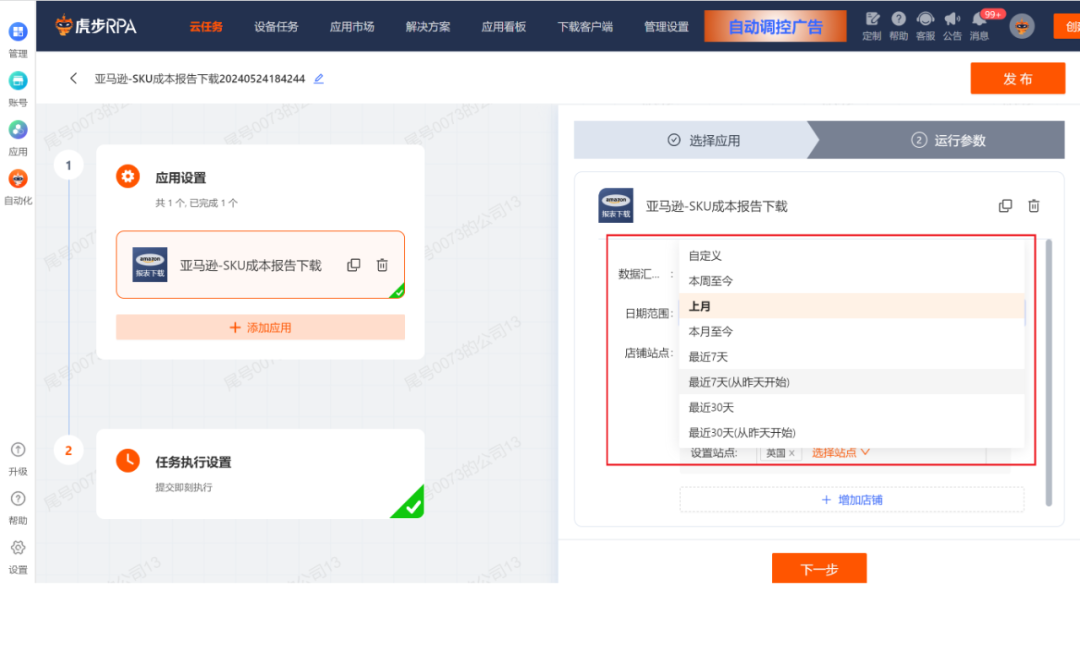1080x671 pixels.
Task: Select the 自定义 option
Action: [851, 256]
